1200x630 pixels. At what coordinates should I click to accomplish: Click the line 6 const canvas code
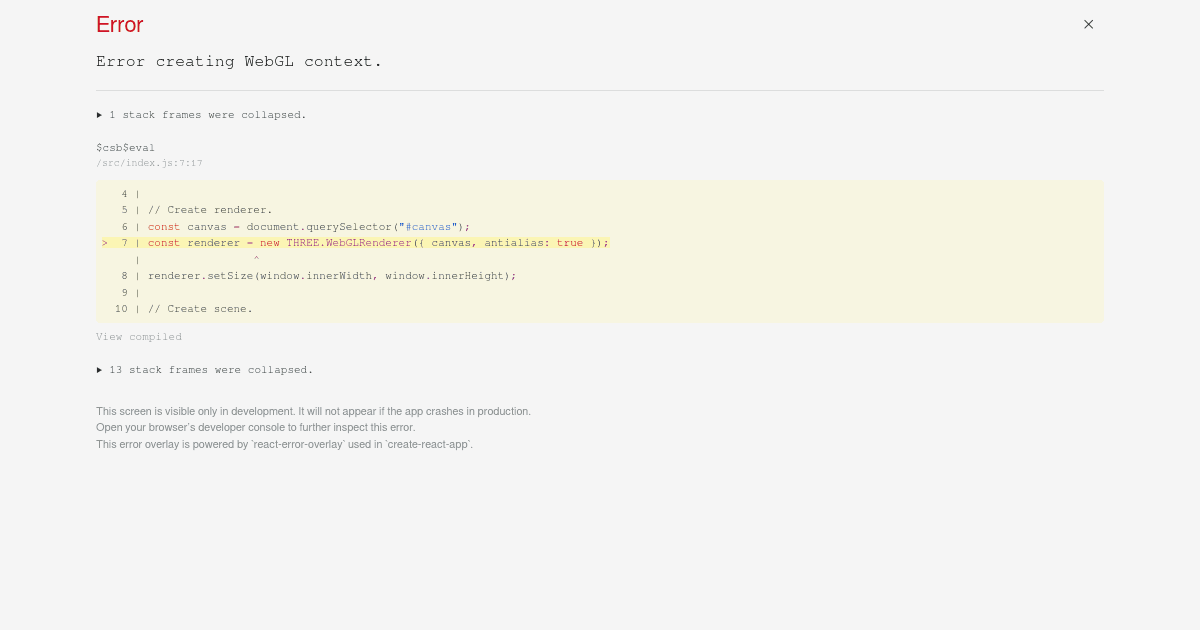coord(308,227)
